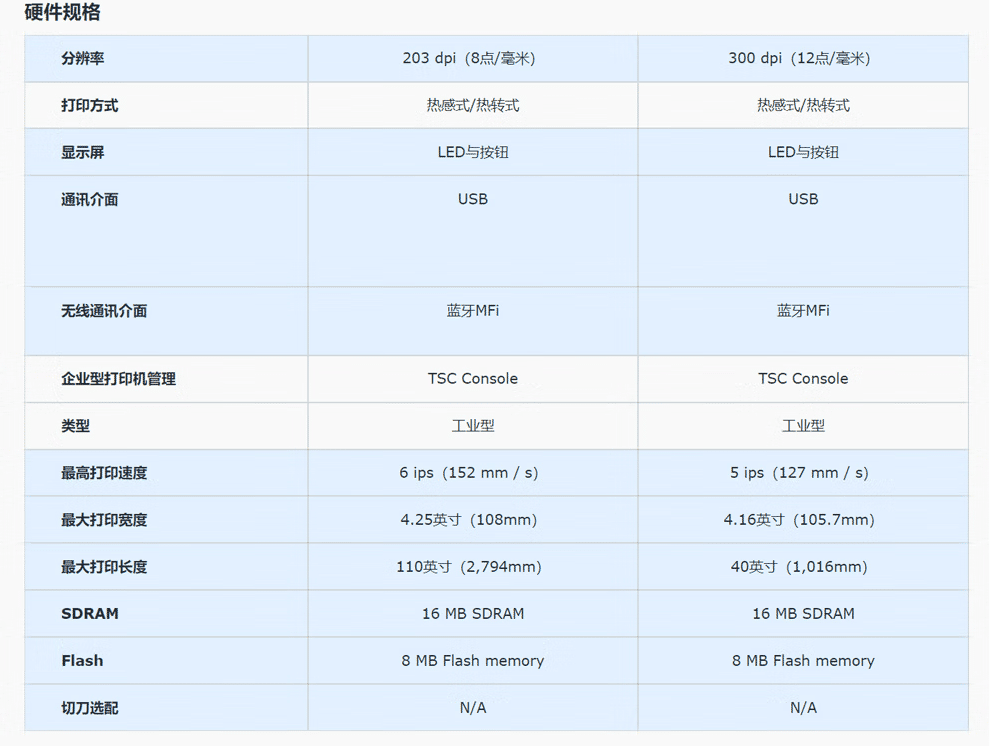
Task: Click the 显示屏 row label
Action: click(x=82, y=153)
